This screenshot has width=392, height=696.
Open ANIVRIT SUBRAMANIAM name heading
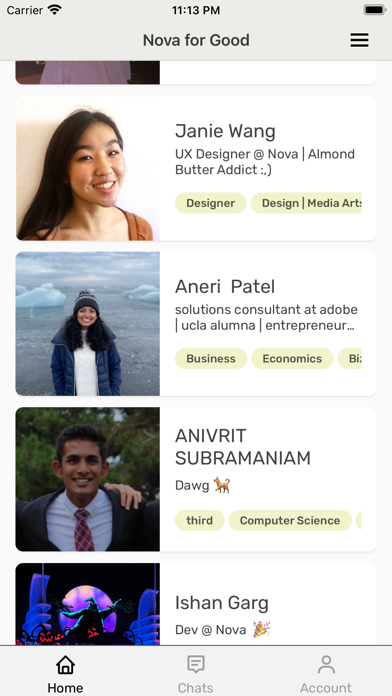[243, 447]
